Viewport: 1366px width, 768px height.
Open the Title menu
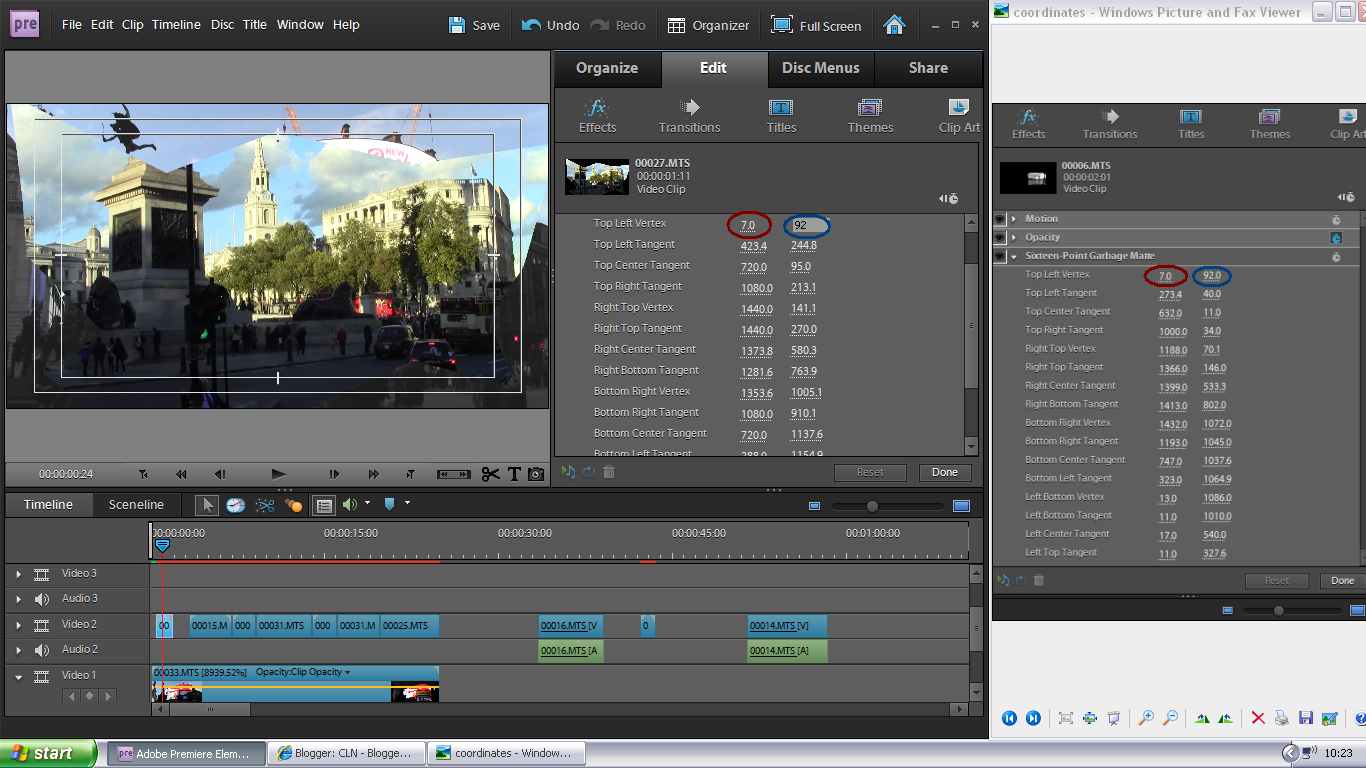255,25
